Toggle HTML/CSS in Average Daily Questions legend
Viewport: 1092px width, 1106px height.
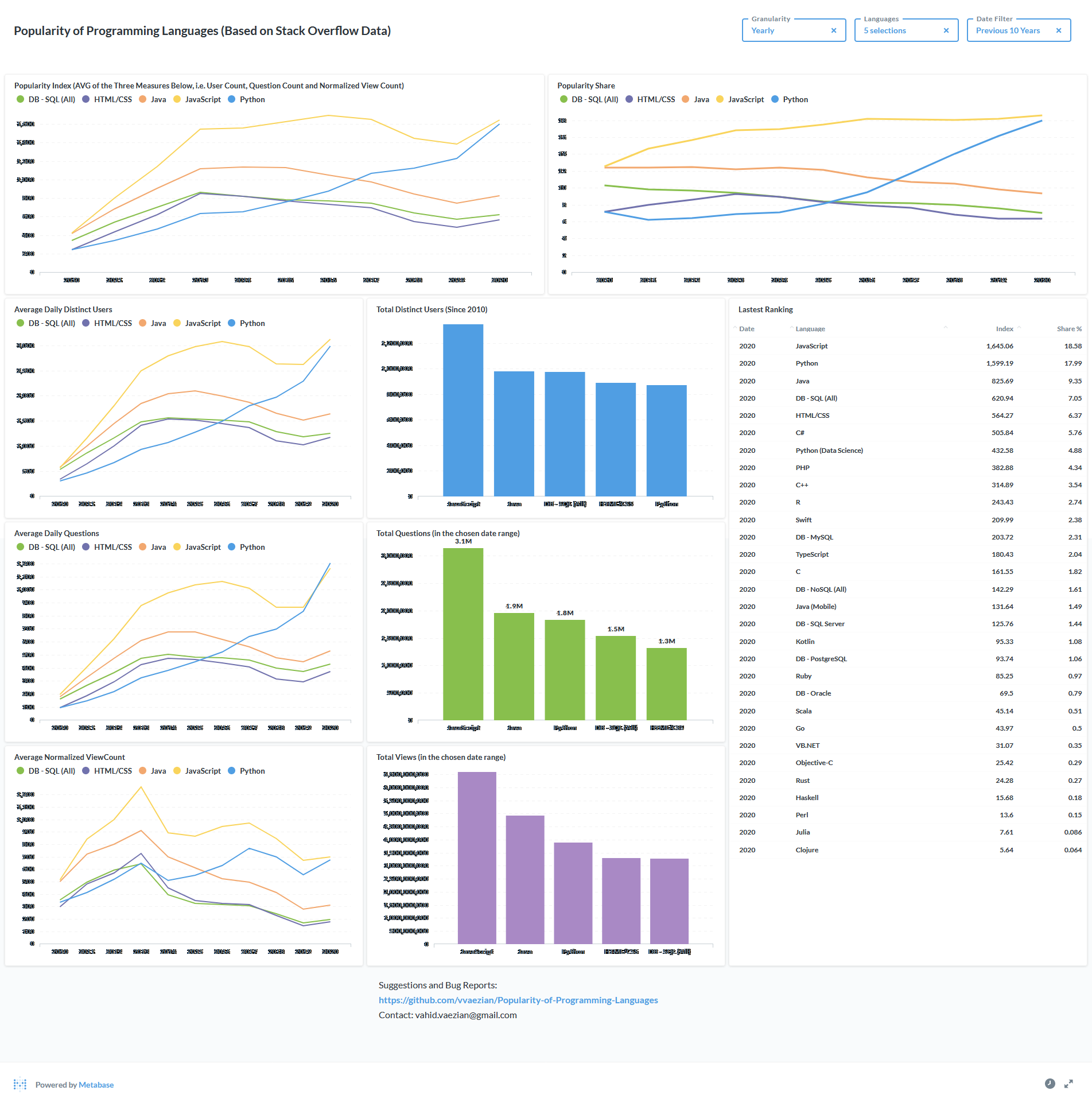click(x=107, y=547)
